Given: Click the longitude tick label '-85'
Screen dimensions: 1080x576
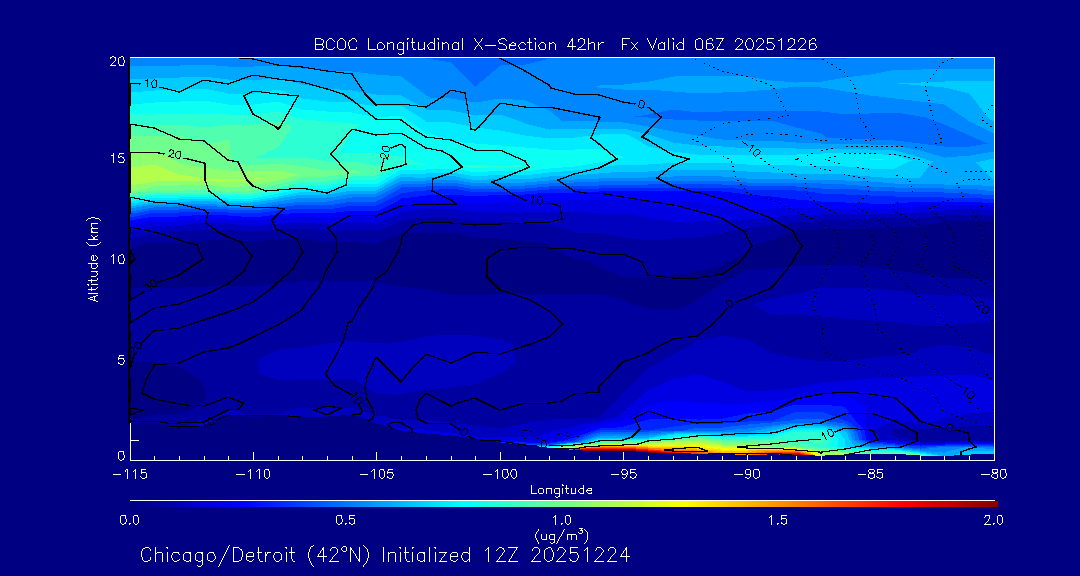Looking at the screenshot, I should tap(870, 475).
